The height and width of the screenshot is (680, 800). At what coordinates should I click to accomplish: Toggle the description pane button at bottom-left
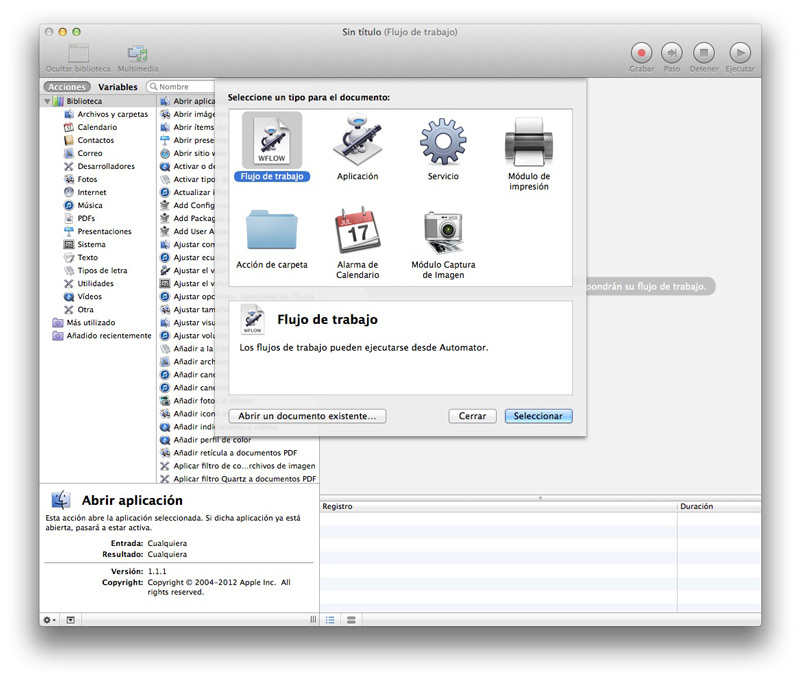pyautogui.click(x=71, y=620)
